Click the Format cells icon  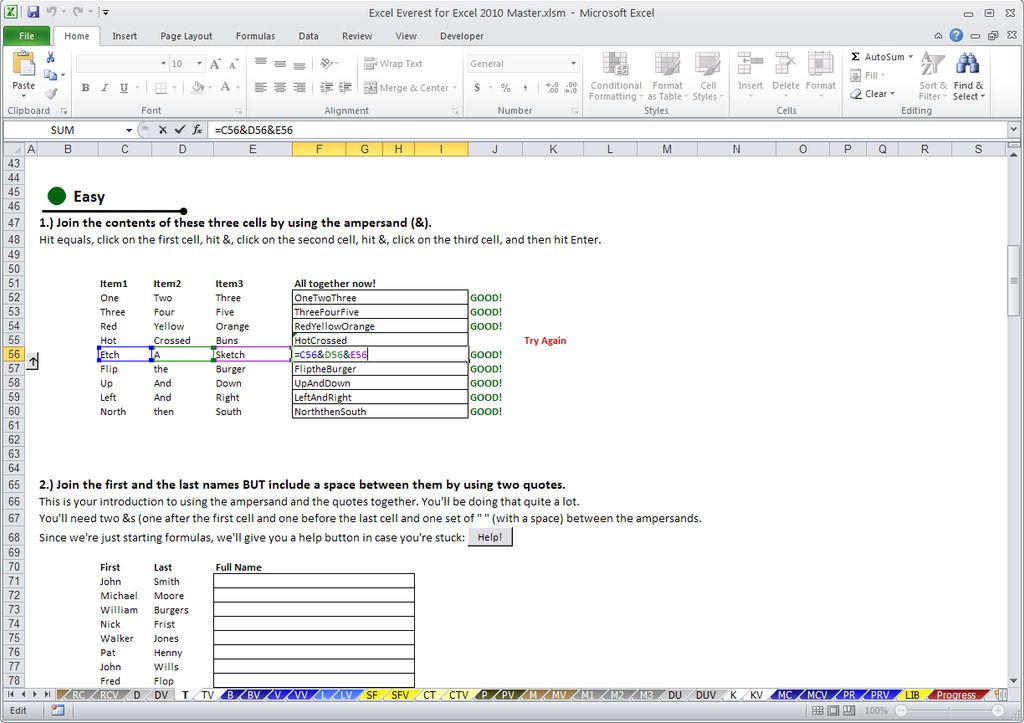coord(820,64)
